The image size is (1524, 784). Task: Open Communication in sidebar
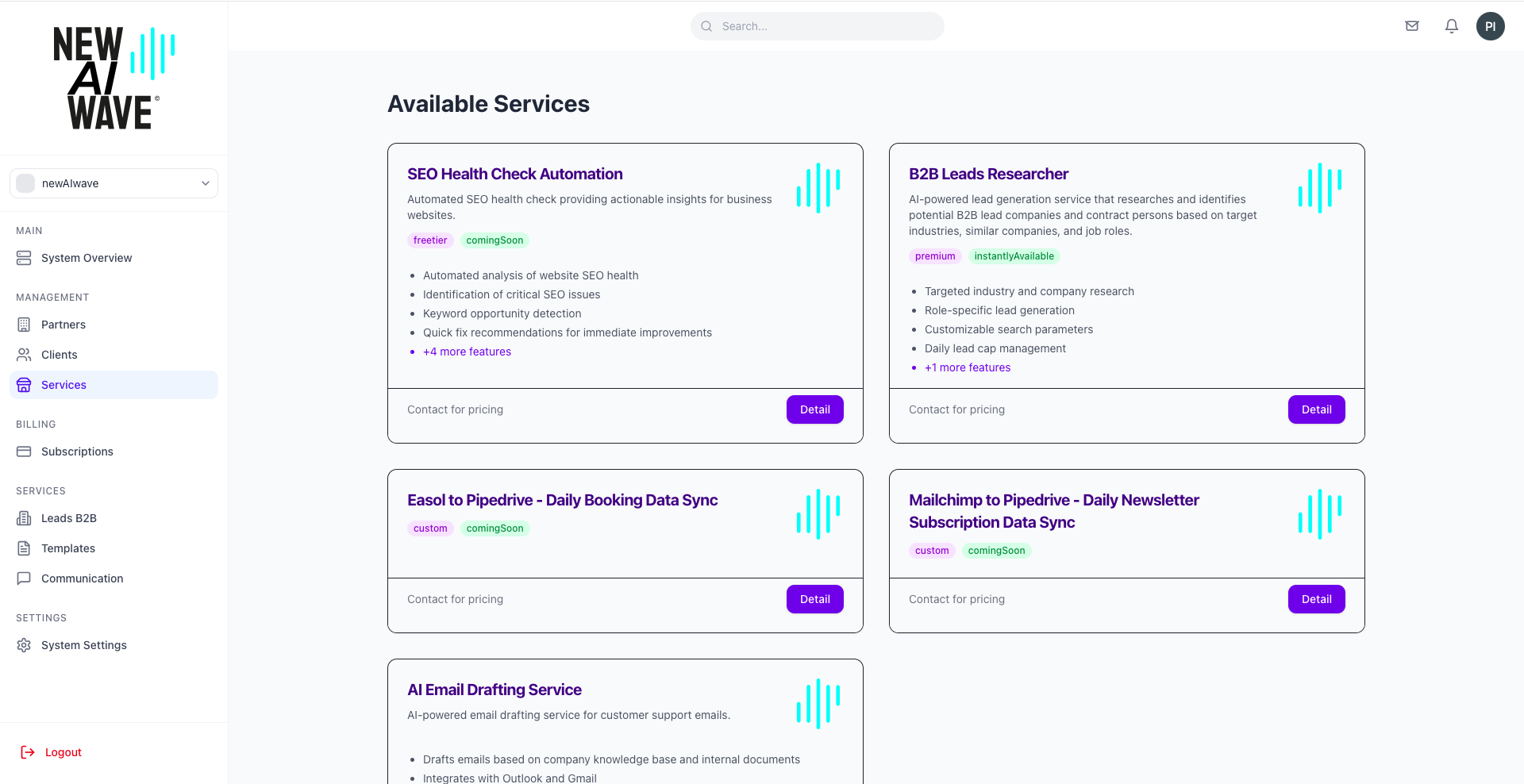coord(114,578)
